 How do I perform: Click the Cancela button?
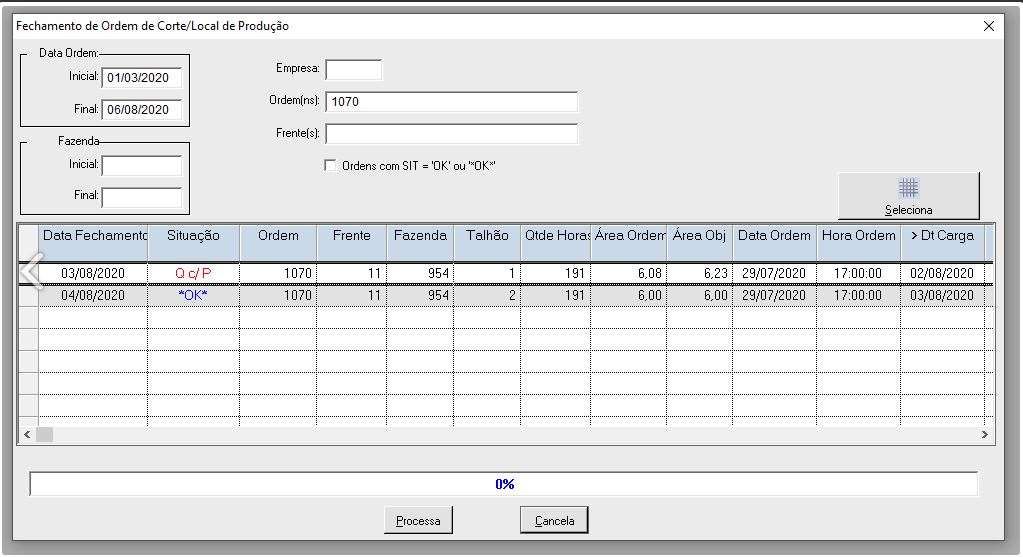tap(554, 520)
